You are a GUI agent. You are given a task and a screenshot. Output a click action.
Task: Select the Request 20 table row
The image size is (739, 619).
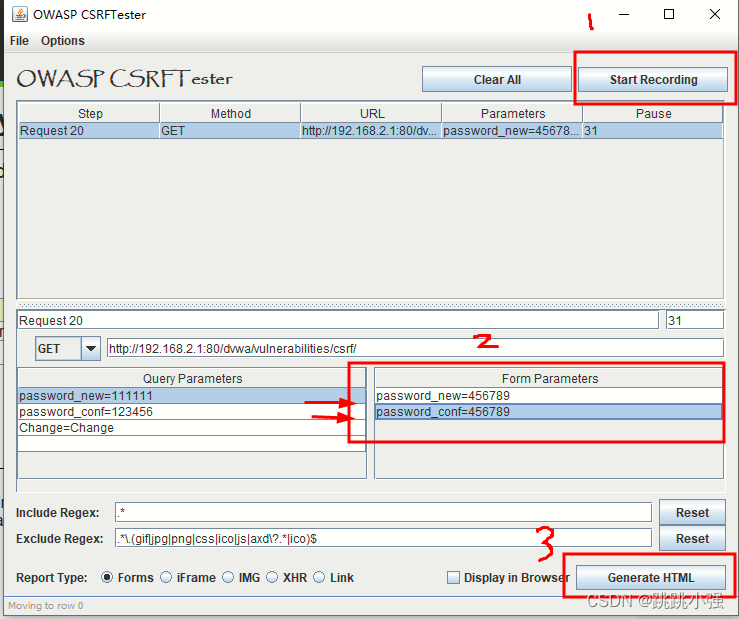(x=370, y=131)
